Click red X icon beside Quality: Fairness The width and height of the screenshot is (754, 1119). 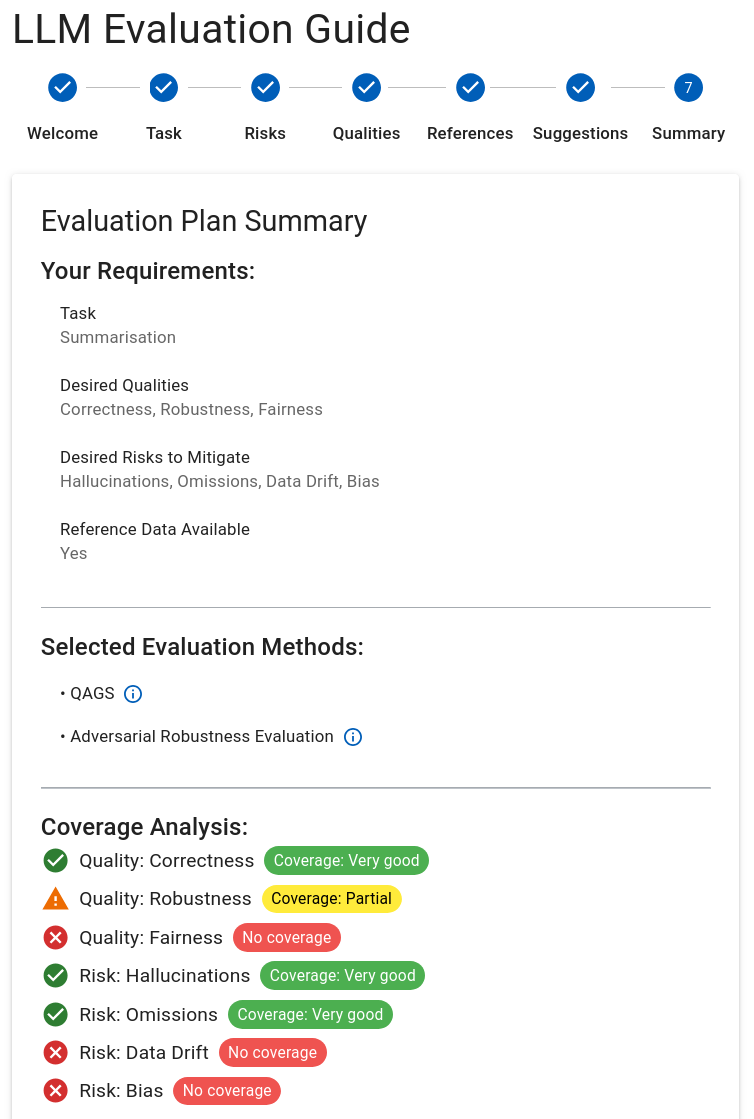coord(56,938)
